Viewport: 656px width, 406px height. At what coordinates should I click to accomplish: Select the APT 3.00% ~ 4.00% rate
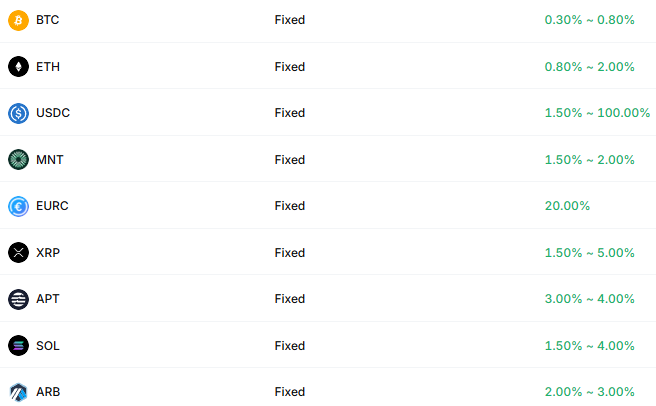tap(589, 299)
